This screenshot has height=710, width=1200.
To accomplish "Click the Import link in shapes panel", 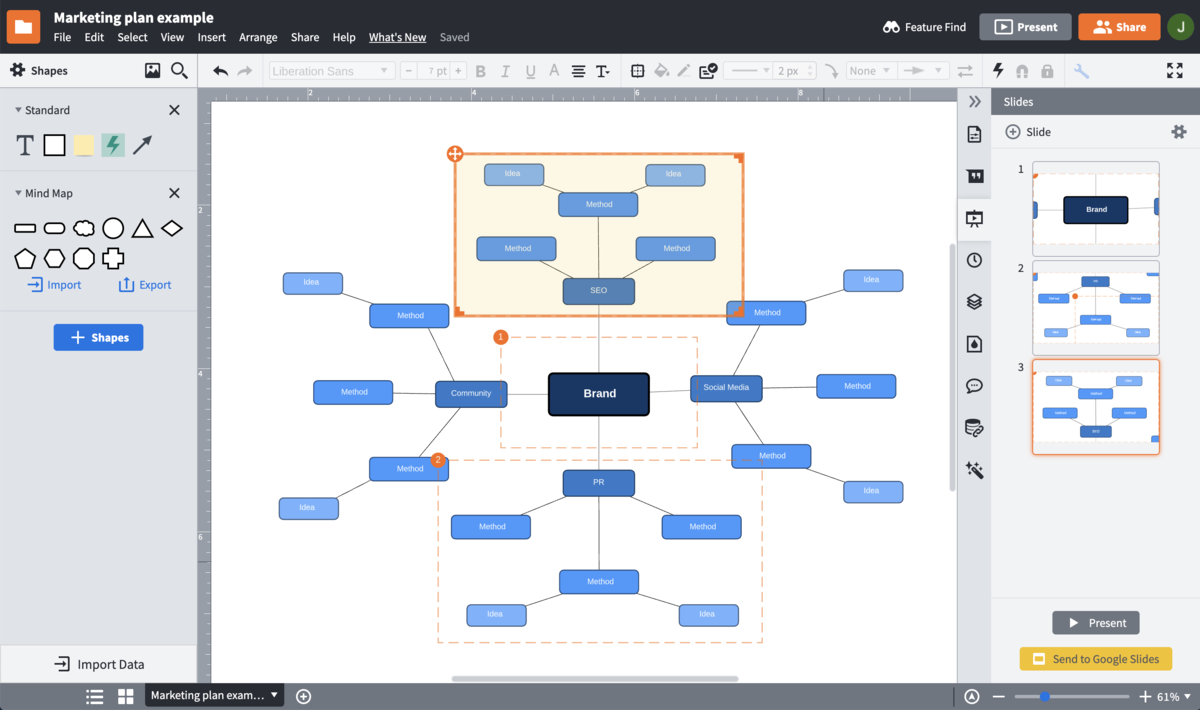I will tap(54, 285).
